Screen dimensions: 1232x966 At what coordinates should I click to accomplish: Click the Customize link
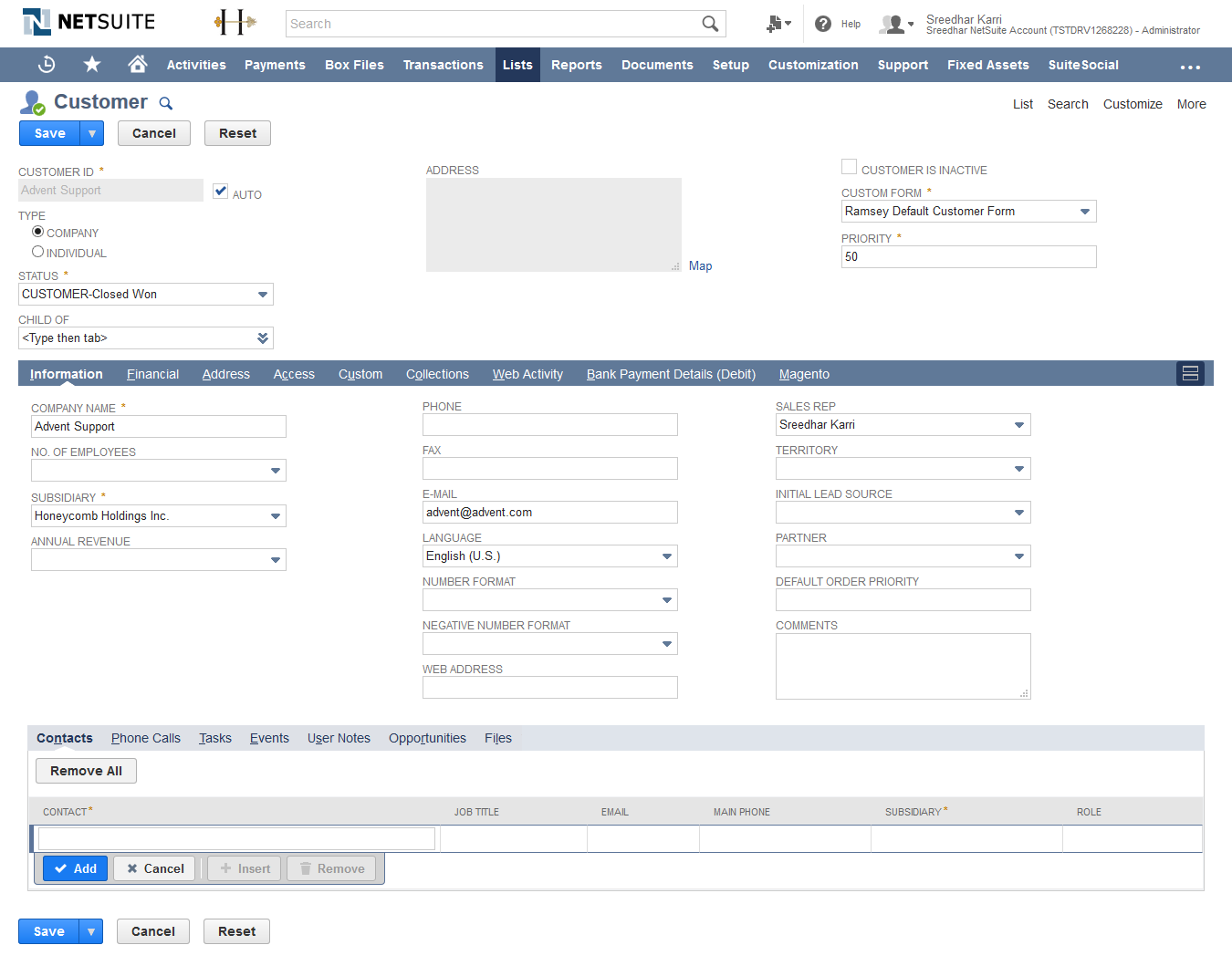point(1133,104)
